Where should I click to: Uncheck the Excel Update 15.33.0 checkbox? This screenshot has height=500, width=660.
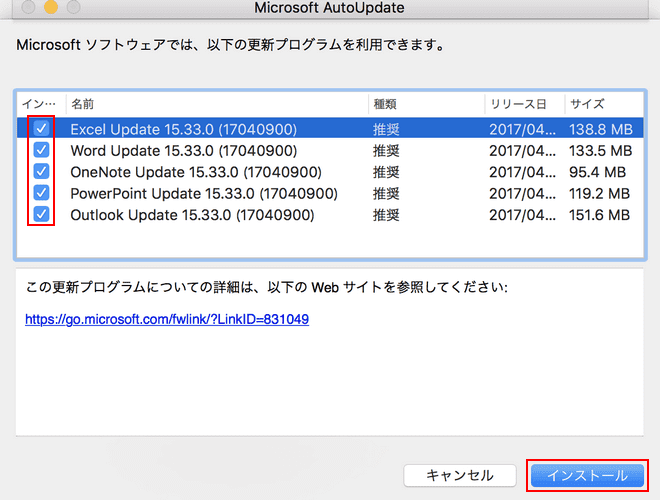click(41, 128)
